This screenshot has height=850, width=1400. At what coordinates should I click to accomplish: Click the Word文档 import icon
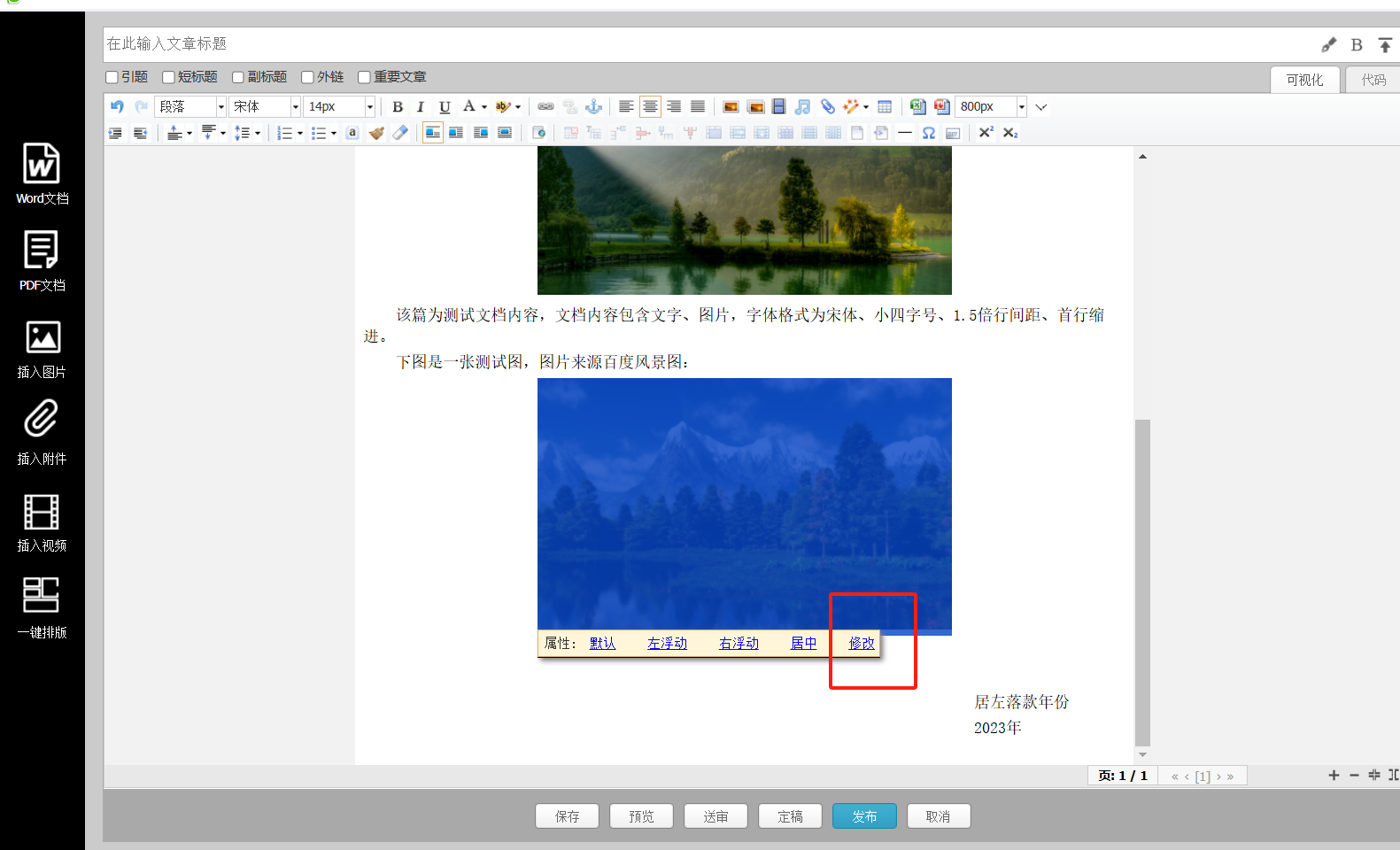42,165
